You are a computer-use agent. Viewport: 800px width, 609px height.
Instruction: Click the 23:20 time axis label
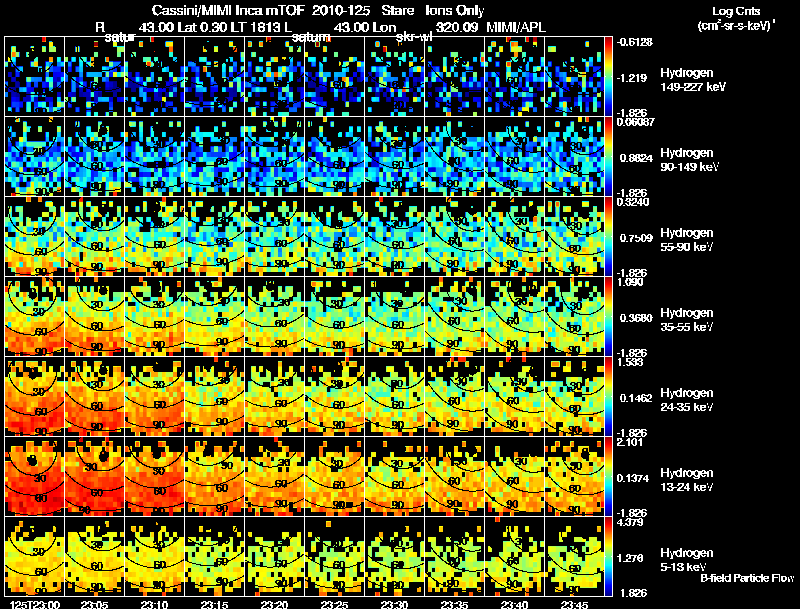275,604
